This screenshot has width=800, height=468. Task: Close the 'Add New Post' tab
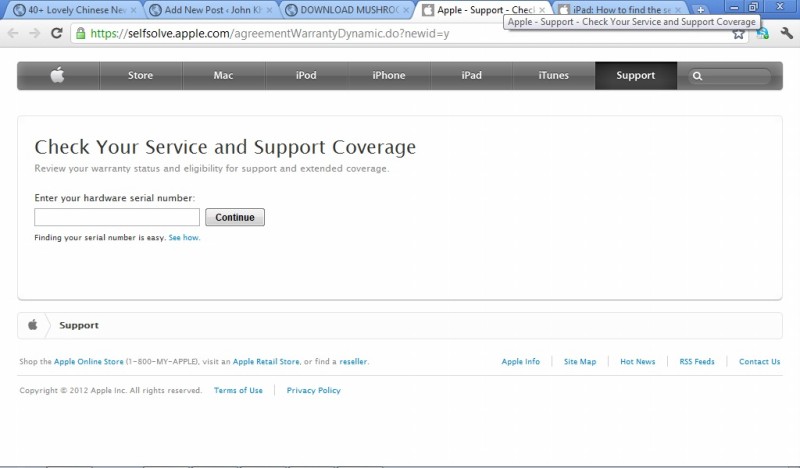(271, 10)
